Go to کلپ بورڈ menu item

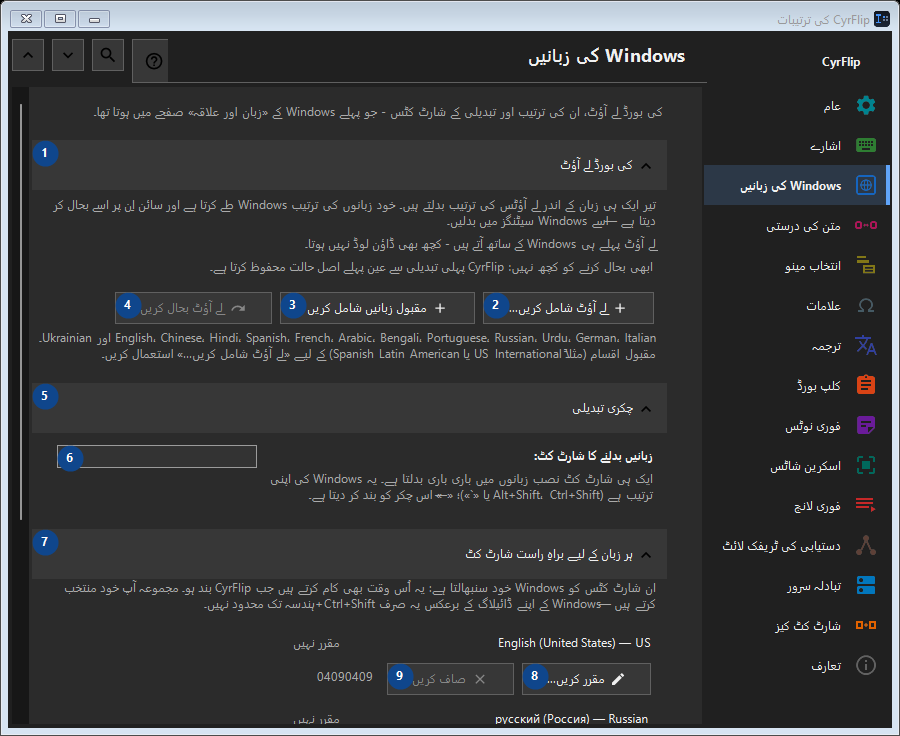795,385
